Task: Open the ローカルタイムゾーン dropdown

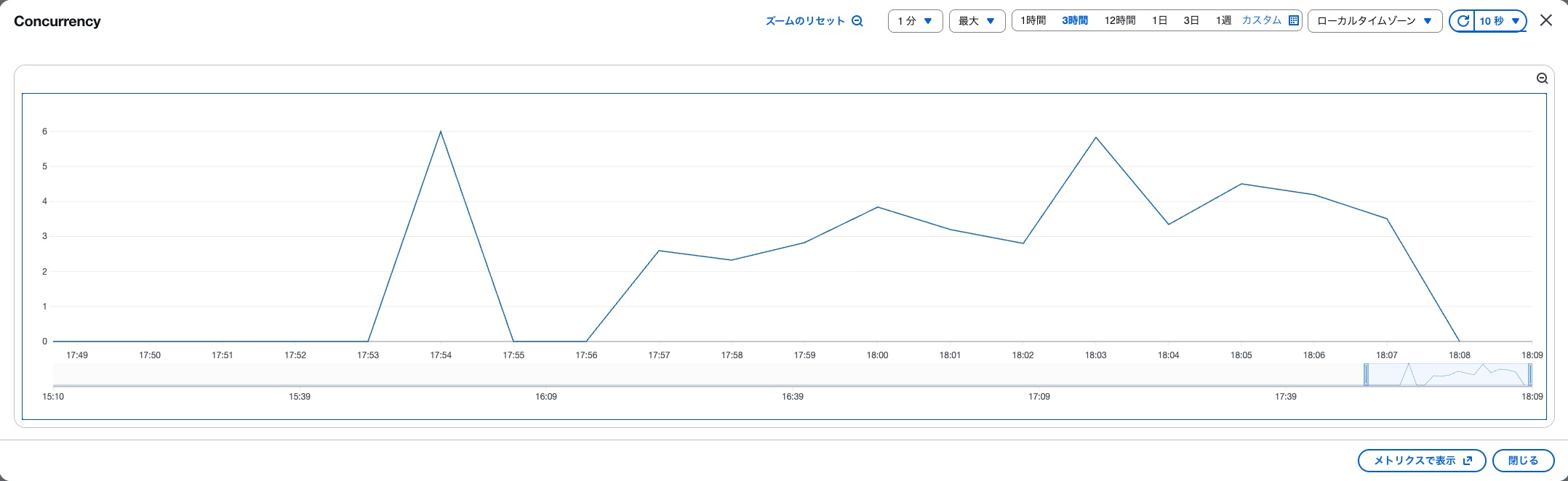Action: pos(1375,21)
